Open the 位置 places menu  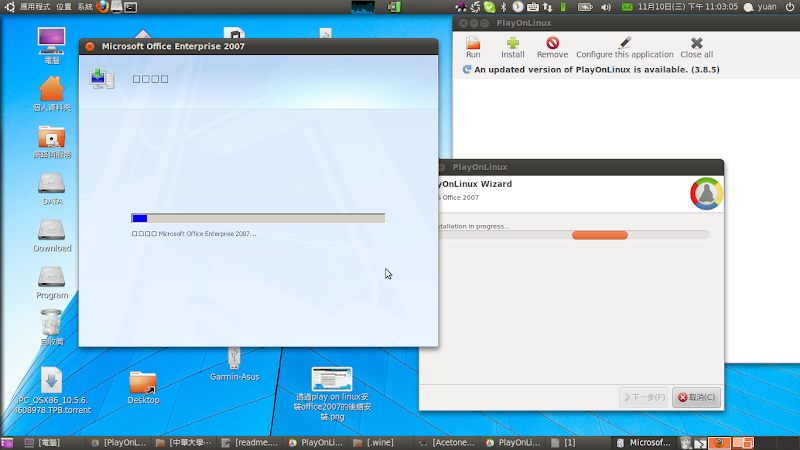click(64, 7)
